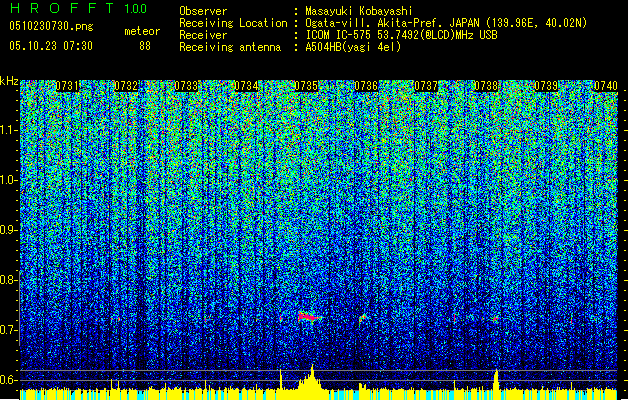This screenshot has height=400, width=629.
Task: Click the 0740 time marker
Action: 606,86
